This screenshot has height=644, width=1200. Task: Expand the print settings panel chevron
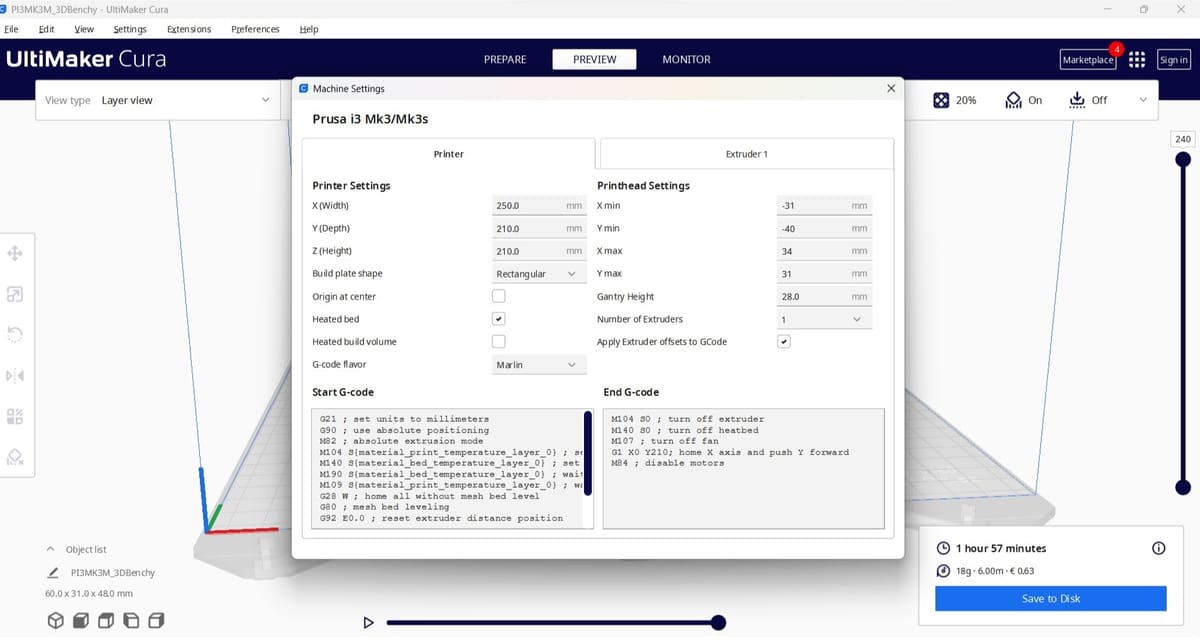[1143, 100]
